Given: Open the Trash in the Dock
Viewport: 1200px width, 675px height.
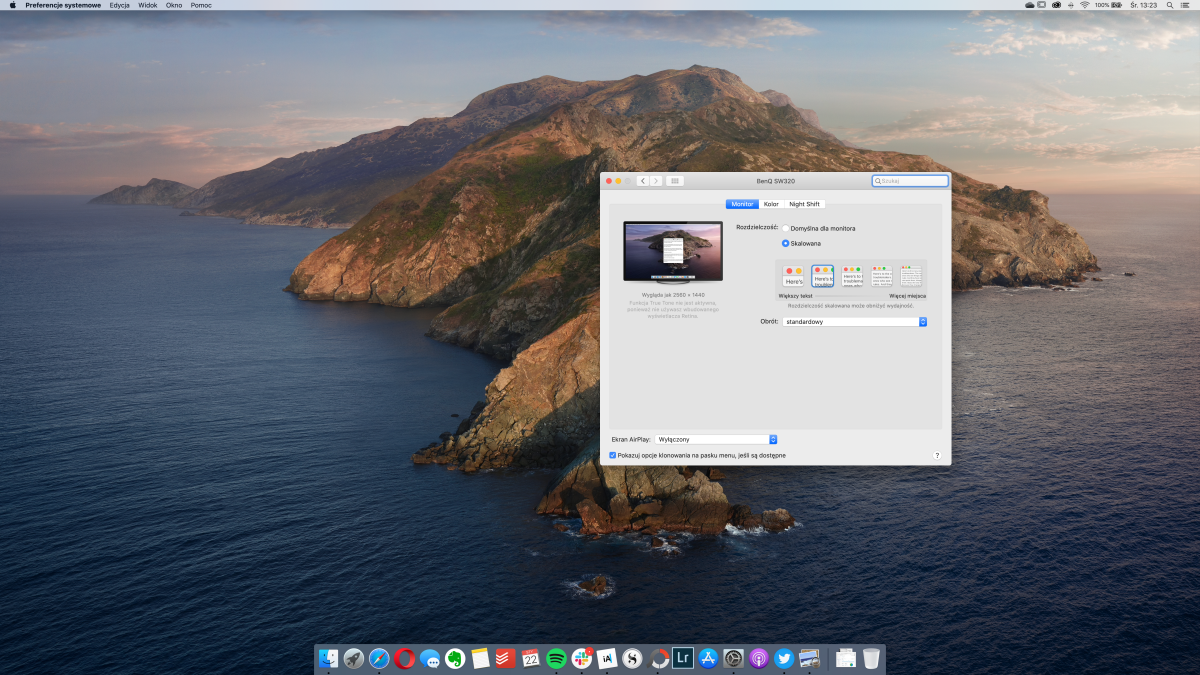Looking at the screenshot, I should point(872,658).
